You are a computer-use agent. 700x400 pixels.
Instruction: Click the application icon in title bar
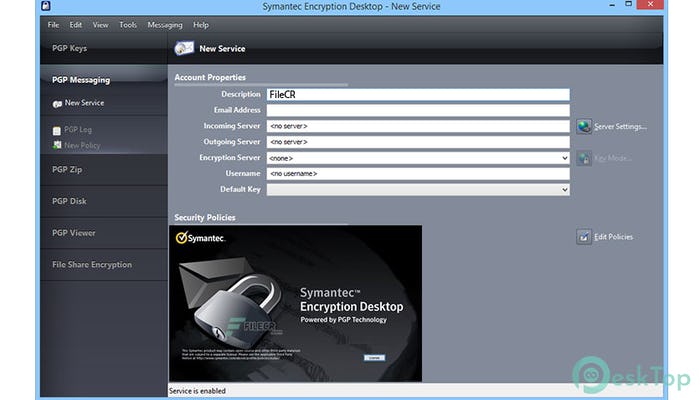(x=46, y=6)
